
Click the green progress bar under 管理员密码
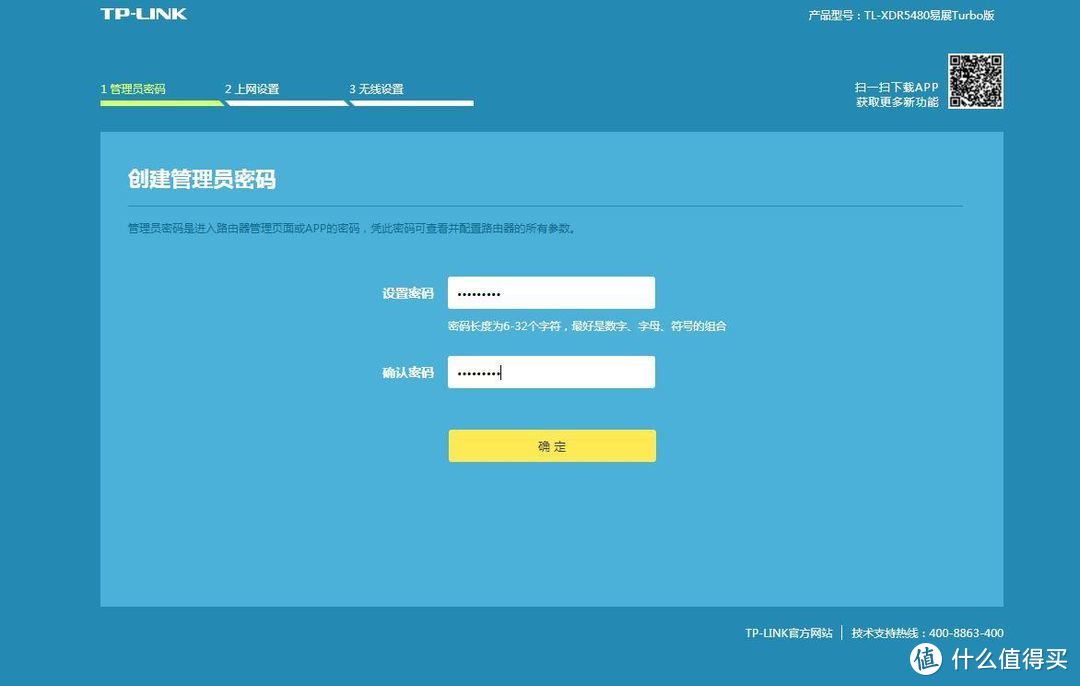click(x=162, y=102)
